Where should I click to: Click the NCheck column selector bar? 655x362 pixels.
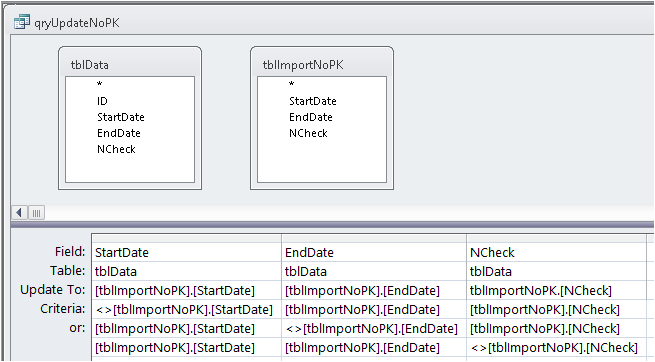(x=556, y=238)
